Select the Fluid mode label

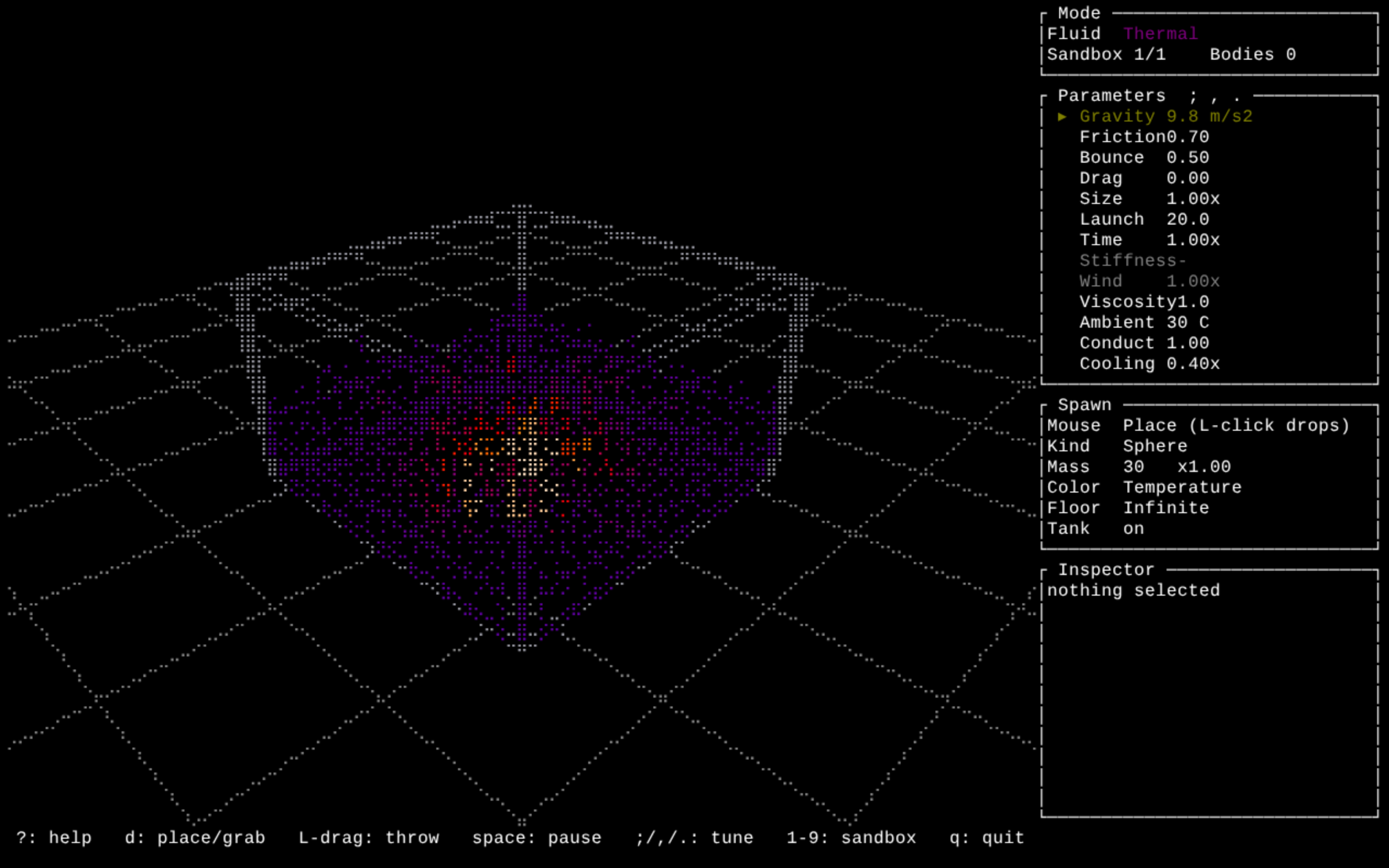tap(1073, 34)
